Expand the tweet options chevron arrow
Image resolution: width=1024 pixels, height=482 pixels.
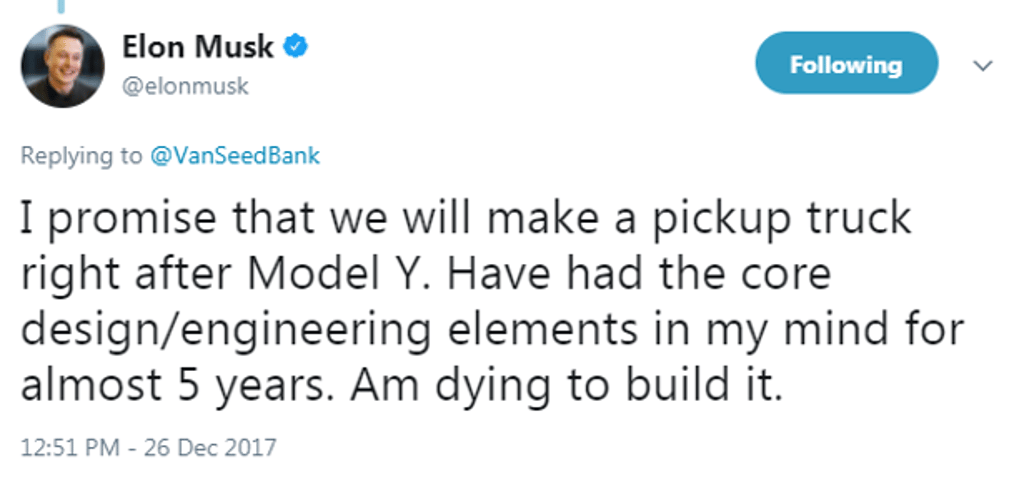[983, 67]
